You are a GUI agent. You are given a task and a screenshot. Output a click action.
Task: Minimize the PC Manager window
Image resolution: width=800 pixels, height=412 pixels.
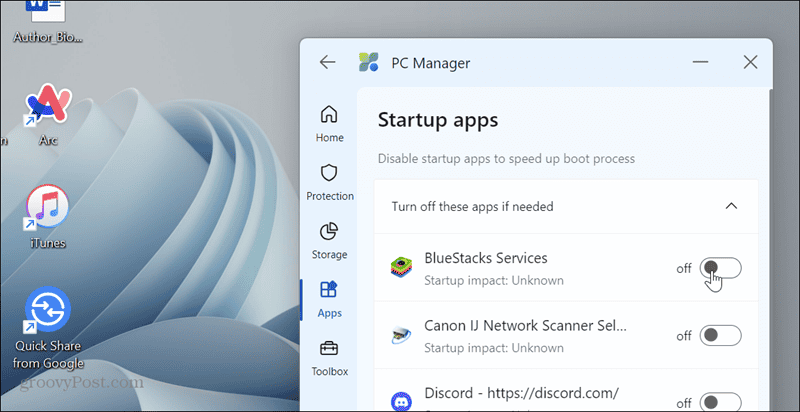(x=701, y=62)
